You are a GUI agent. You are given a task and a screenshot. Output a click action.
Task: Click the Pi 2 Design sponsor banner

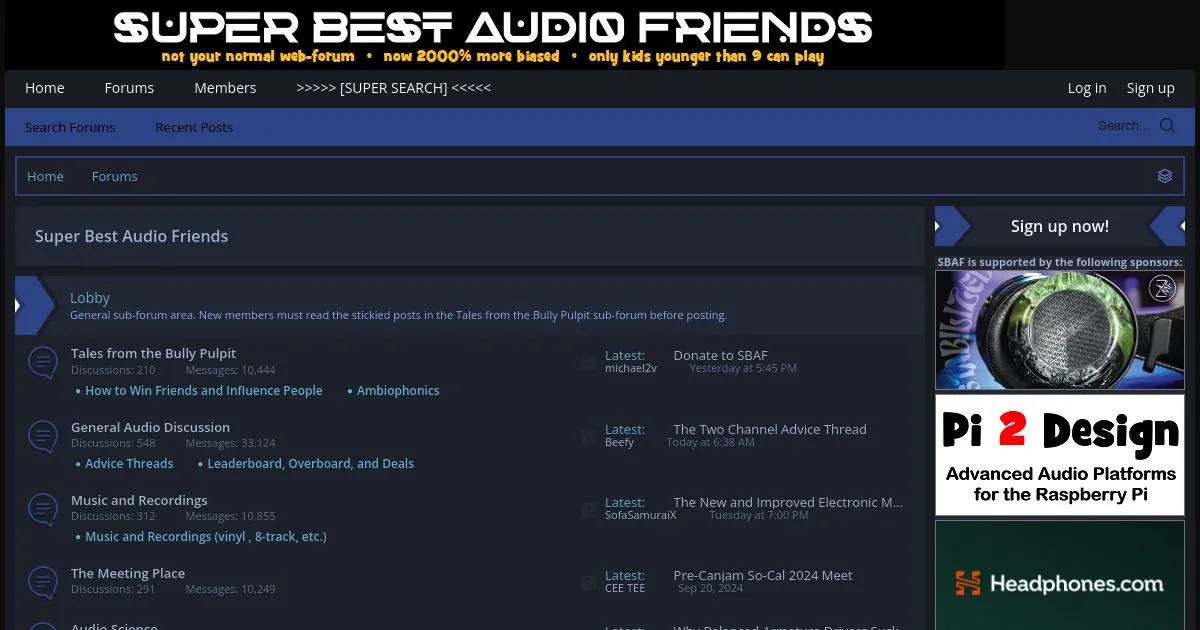click(x=1060, y=455)
